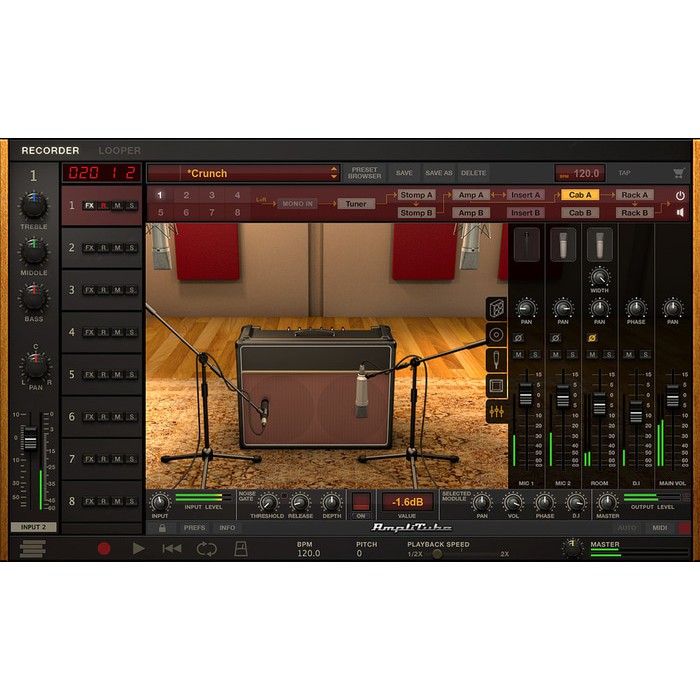
Task: Click the play button in transport
Action: 138,548
